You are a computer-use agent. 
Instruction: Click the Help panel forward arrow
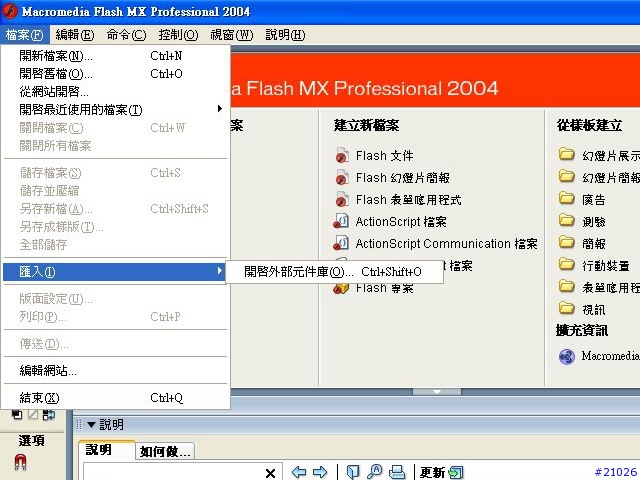tap(320, 472)
